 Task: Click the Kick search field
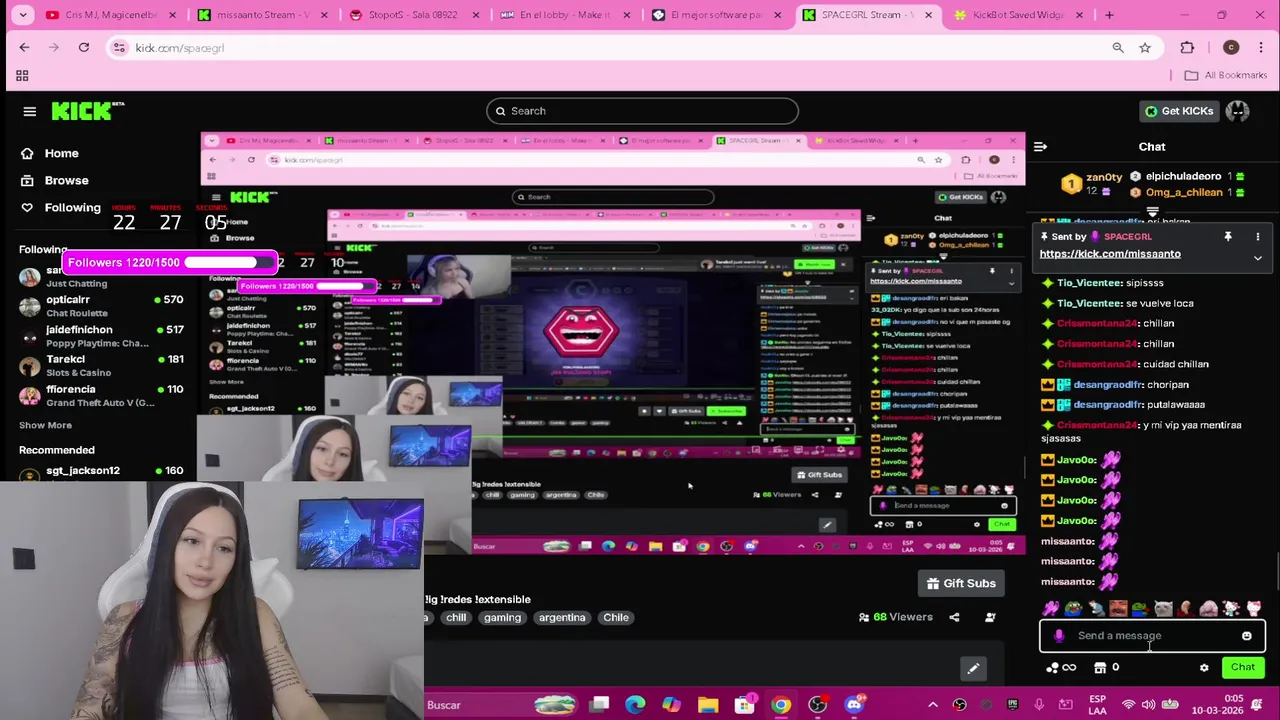[642, 111]
